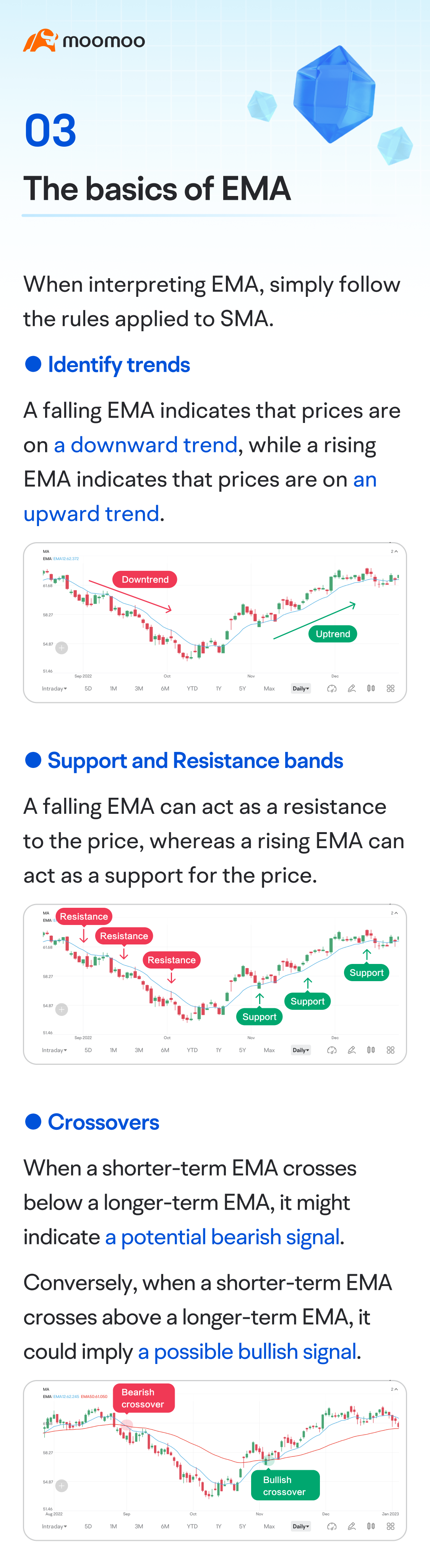This screenshot has width=430, height=1568.
Task: Switch to the YTD timeframe tab
Action: pyautogui.click(x=193, y=688)
